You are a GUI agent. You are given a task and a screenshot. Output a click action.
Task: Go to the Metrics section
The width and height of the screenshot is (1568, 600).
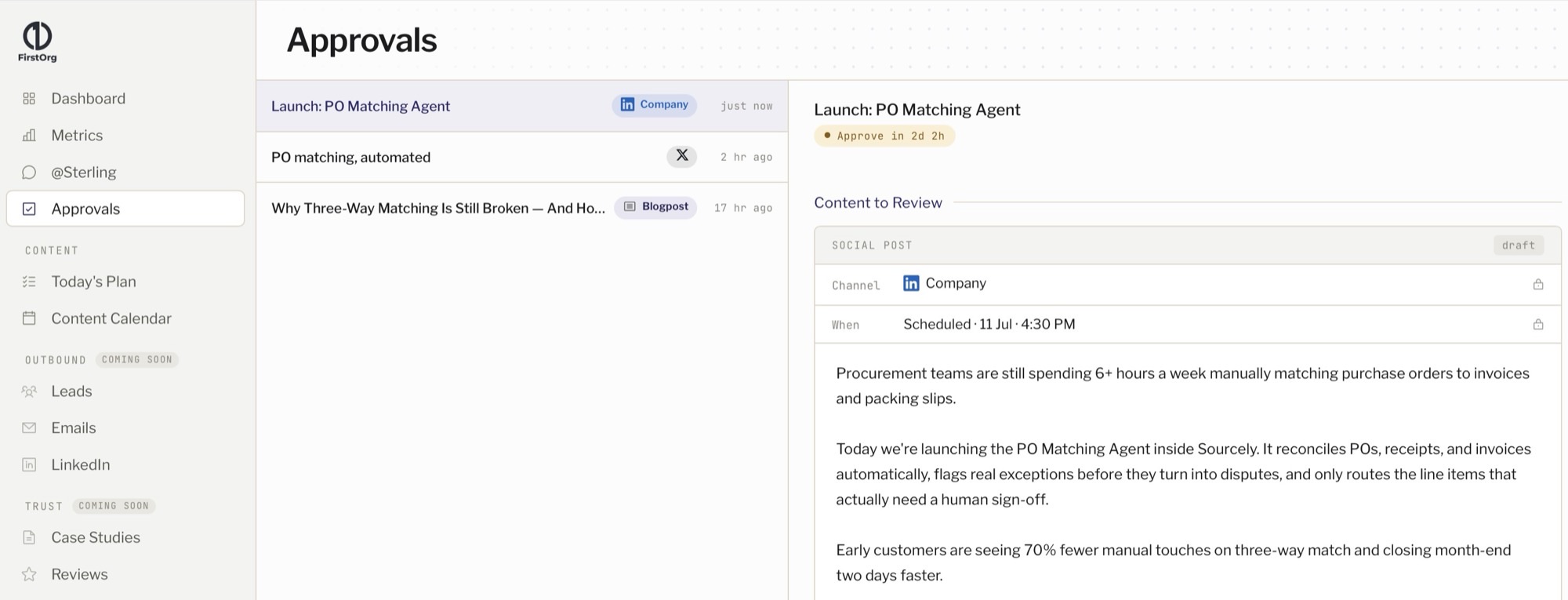click(125, 136)
